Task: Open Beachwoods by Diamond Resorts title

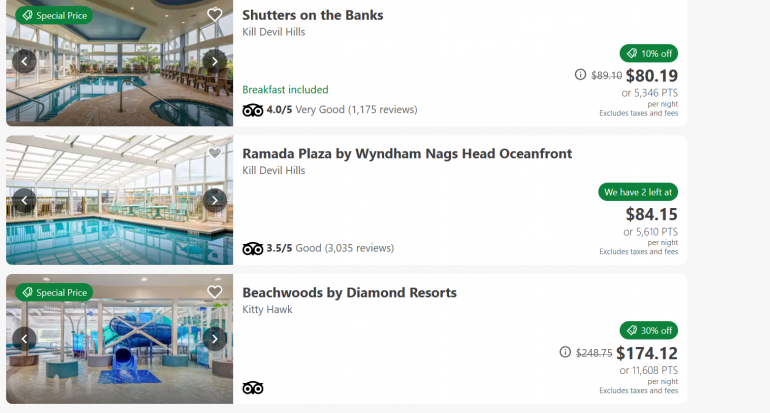Action: (349, 292)
